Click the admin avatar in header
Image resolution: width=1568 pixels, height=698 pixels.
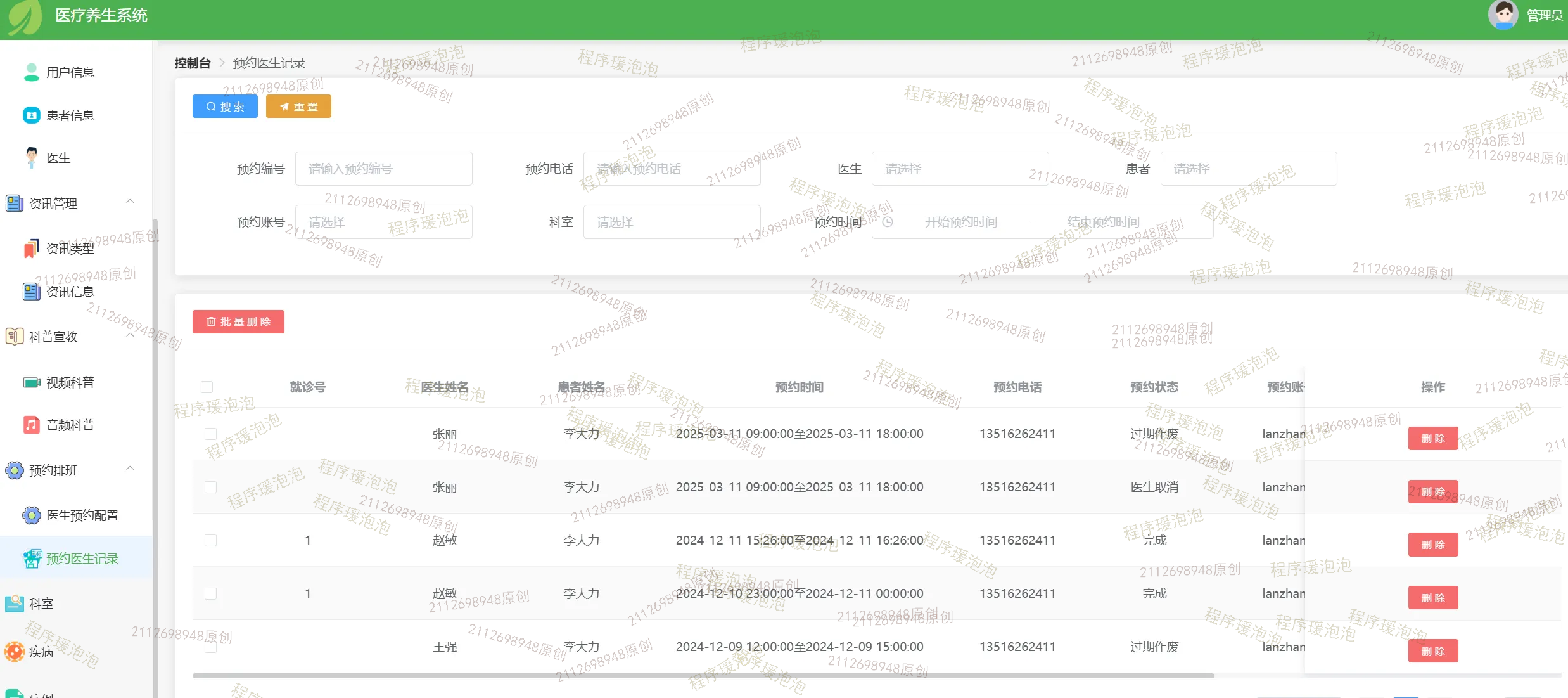(x=1502, y=15)
